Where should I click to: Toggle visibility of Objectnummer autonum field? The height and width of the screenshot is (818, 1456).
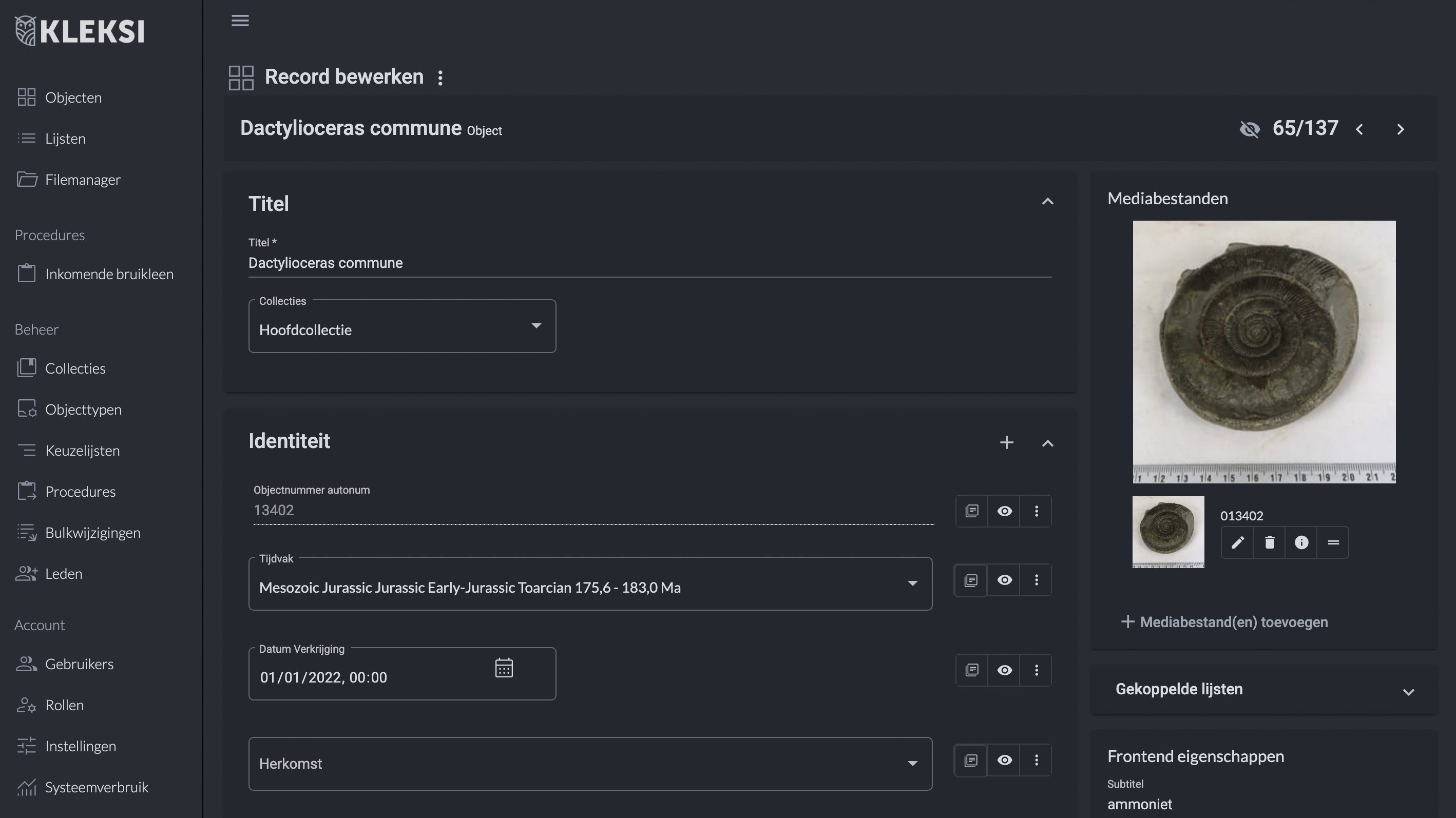click(x=1004, y=511)
